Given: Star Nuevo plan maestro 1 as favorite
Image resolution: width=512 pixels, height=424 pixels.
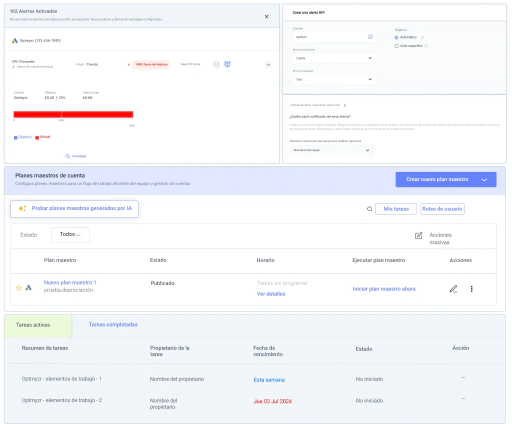Looking at the screenshot, I should tap(19, 288).
